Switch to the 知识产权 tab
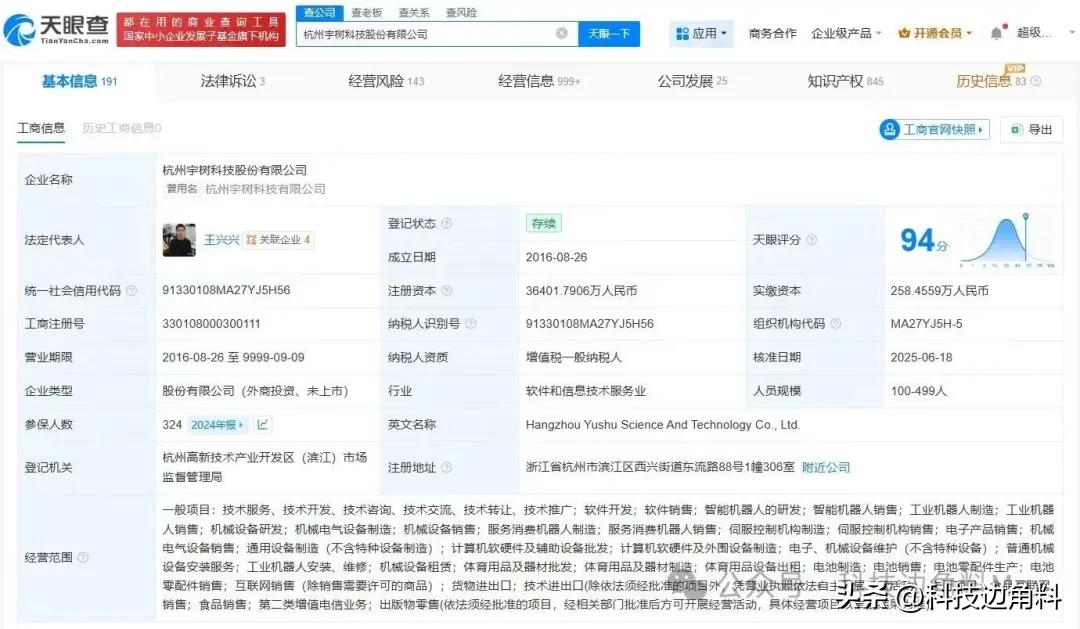This screenshot has width=1080, height=629. coord(845,81)
